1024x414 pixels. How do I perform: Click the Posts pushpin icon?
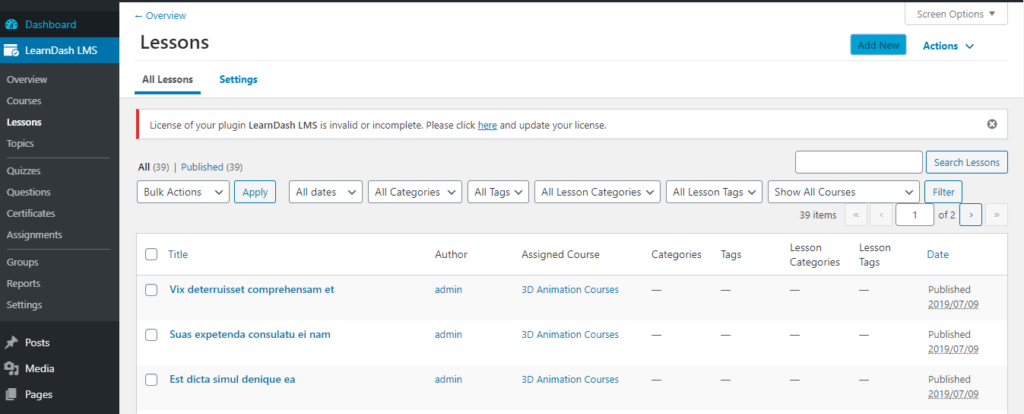click(11, 342)
